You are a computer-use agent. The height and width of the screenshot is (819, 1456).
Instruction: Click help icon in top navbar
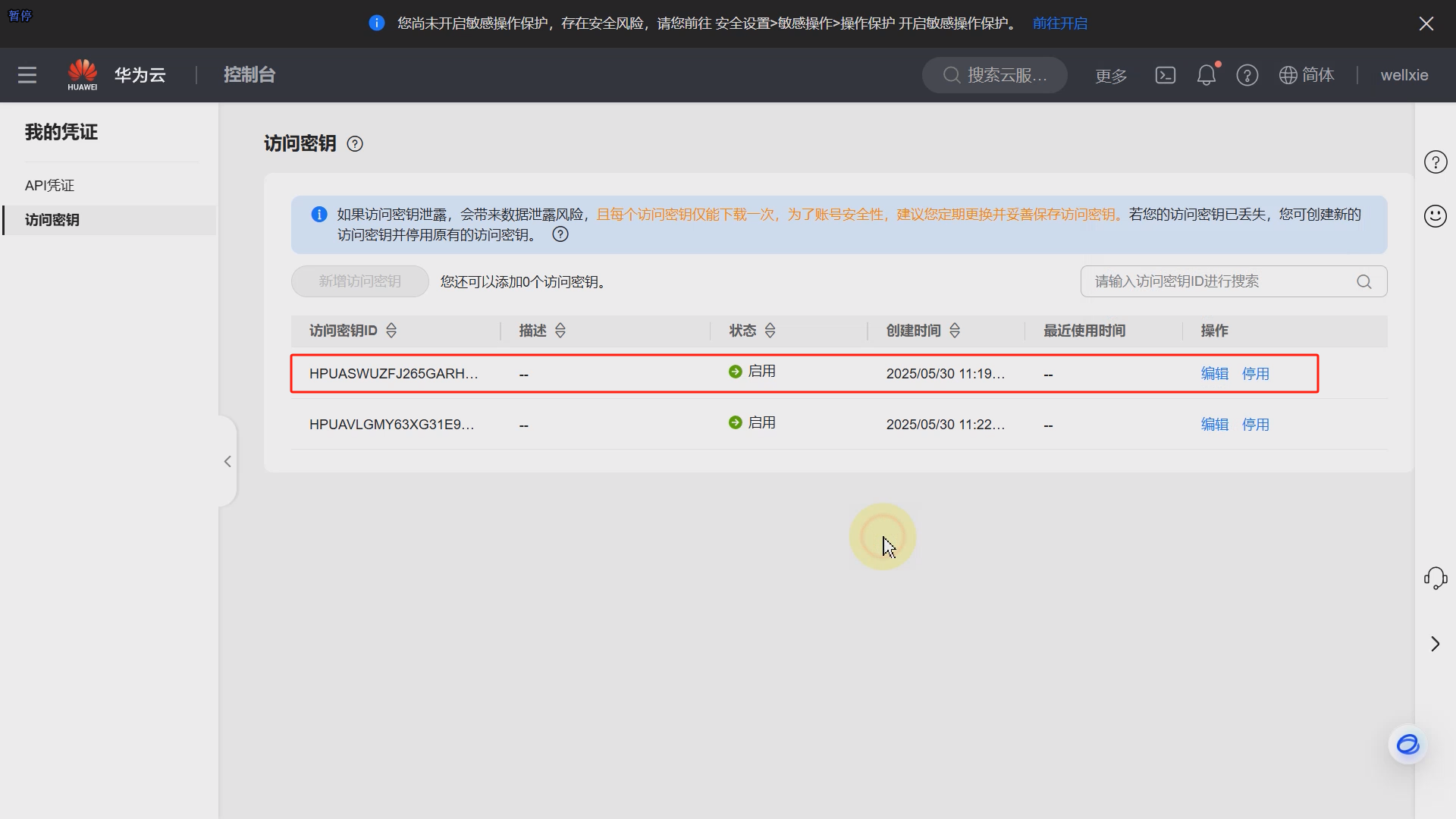click(1247, 75)
